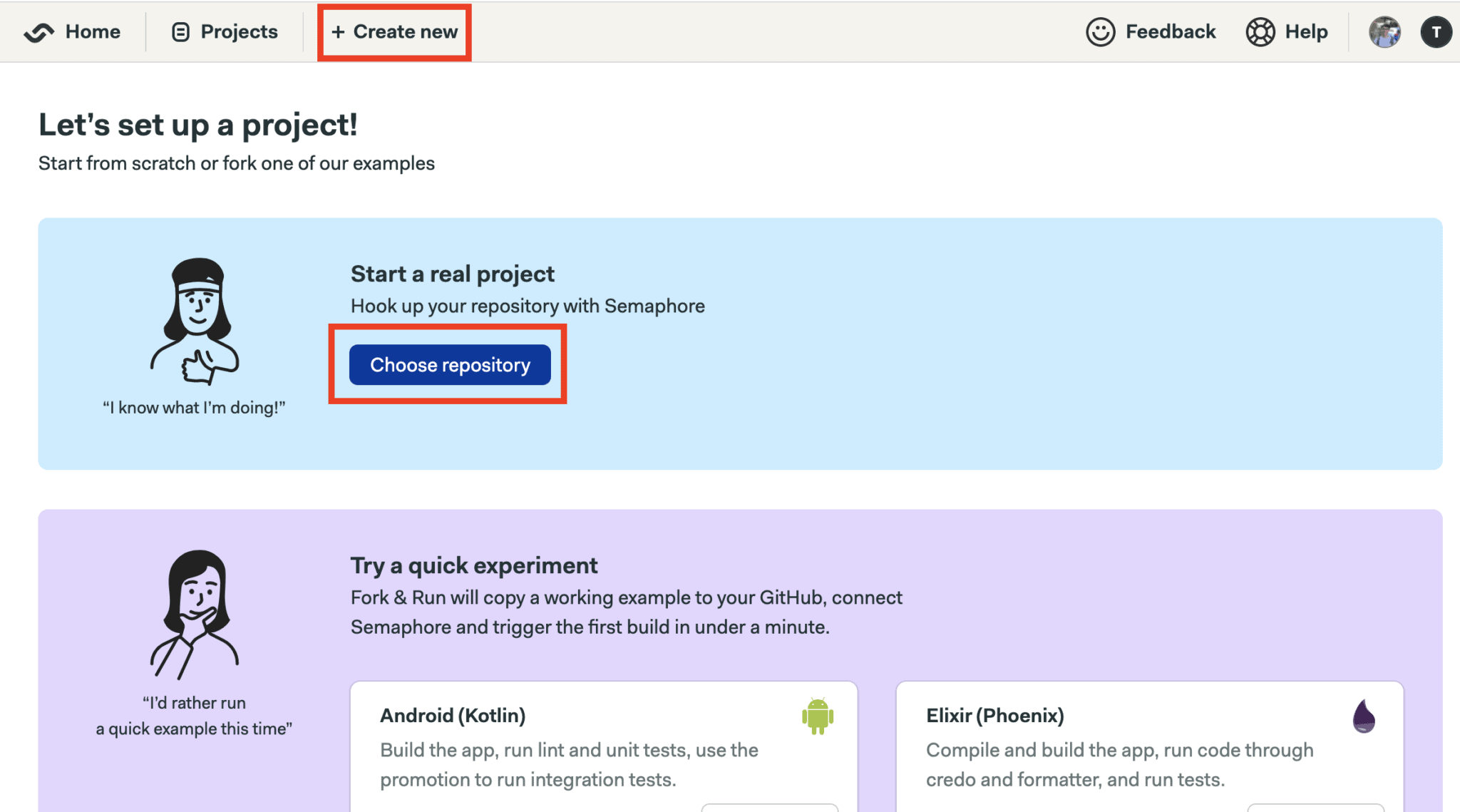Click the plus icon beside Create new
Screen dimensions: 1460x812
(x=338, y=32)
